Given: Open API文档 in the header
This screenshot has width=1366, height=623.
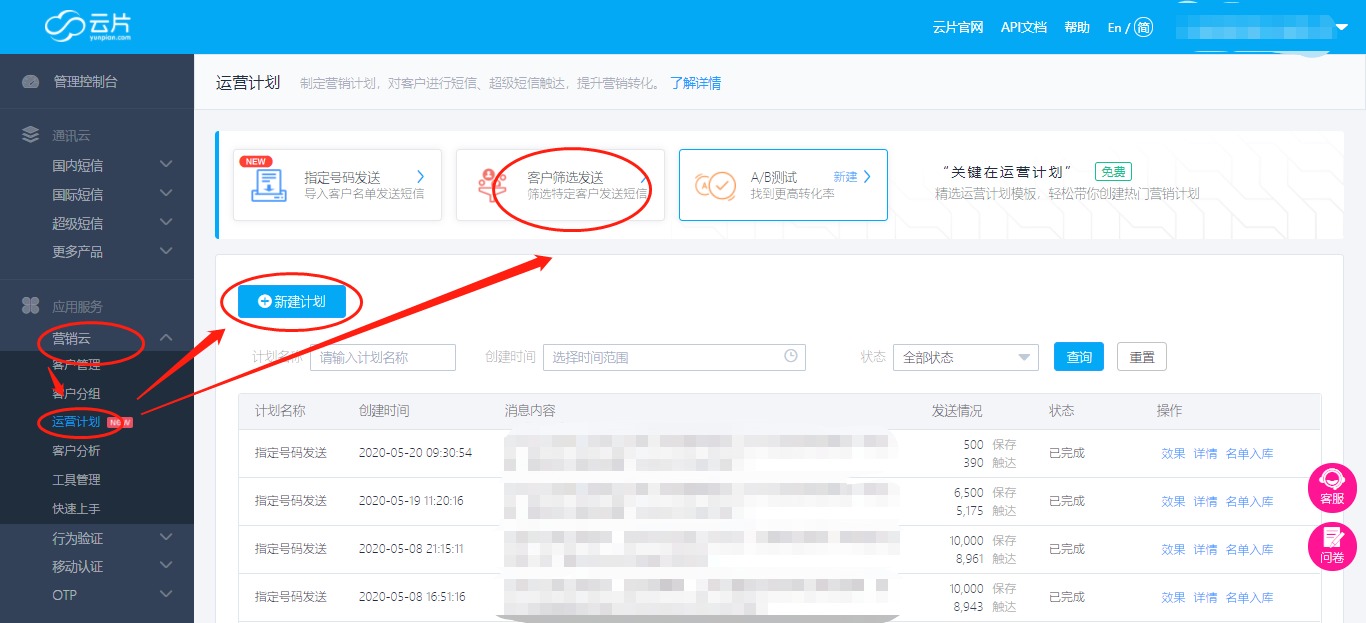Looking at the screenshot, I should tap(1024, 27).
